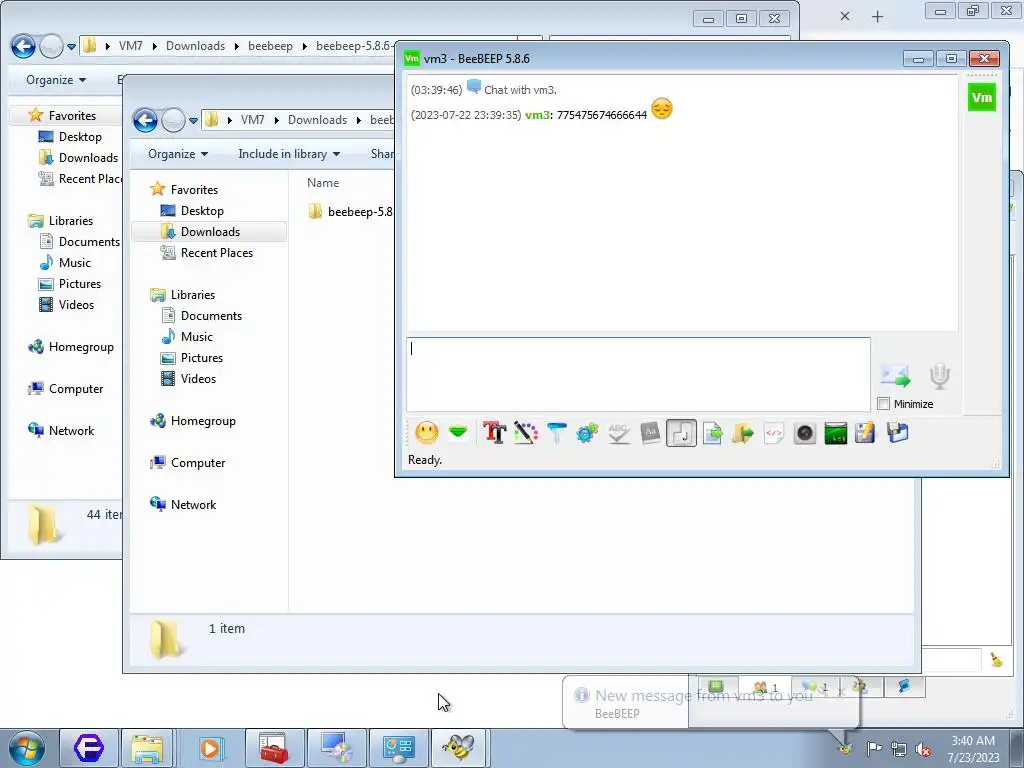
Task: Click beebeep breadcrumb in rear Explorer window
Action: 270,46
